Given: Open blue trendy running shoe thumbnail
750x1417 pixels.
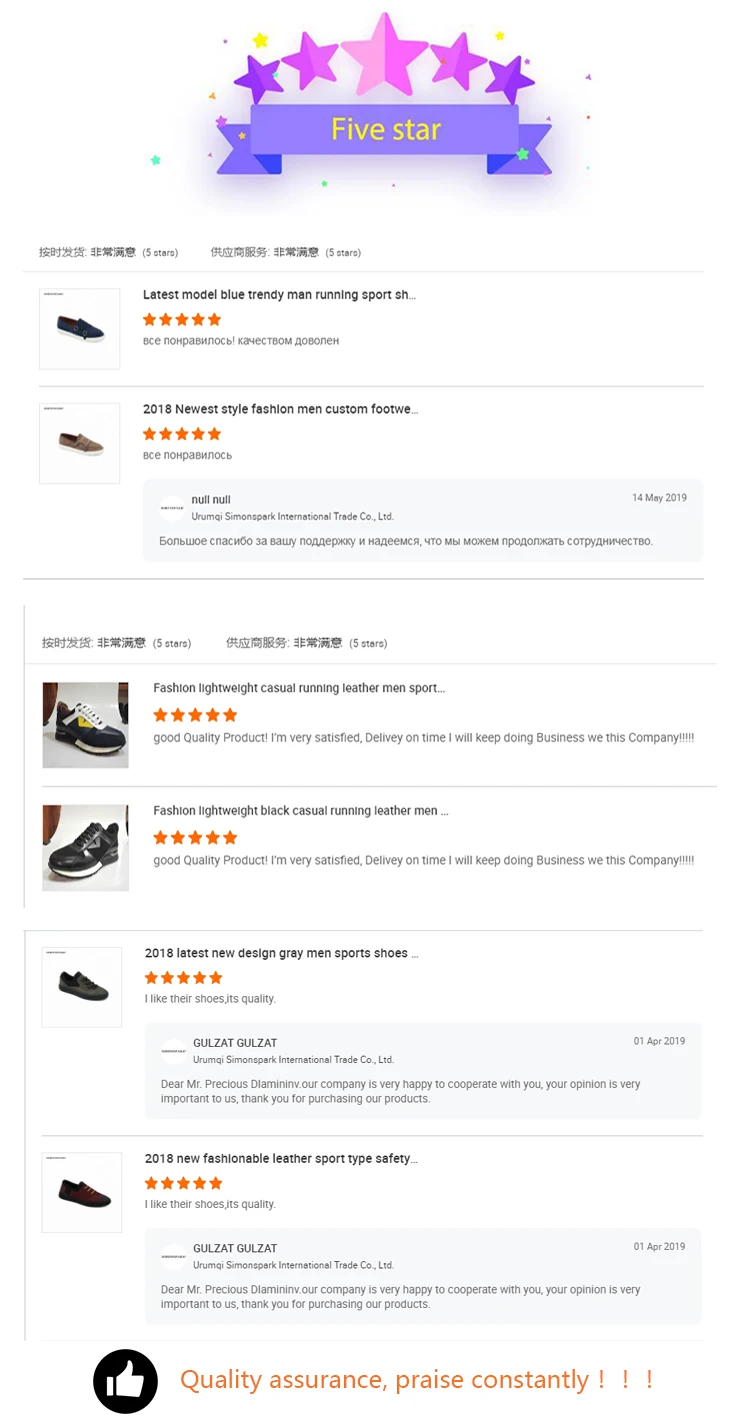Looking at the screenshot, I should [79, 329].
